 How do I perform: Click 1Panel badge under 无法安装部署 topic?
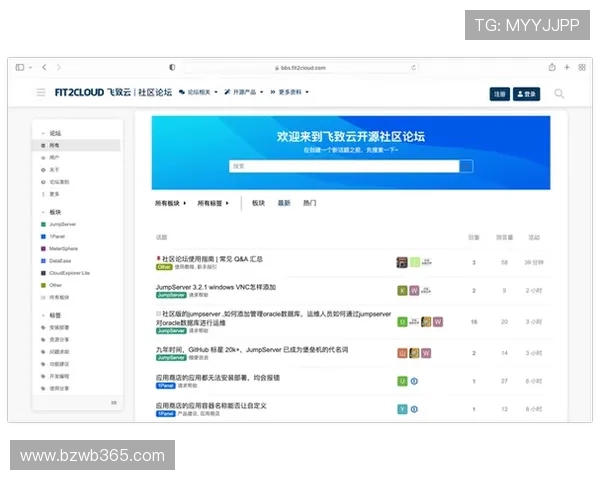coord(166,385)
